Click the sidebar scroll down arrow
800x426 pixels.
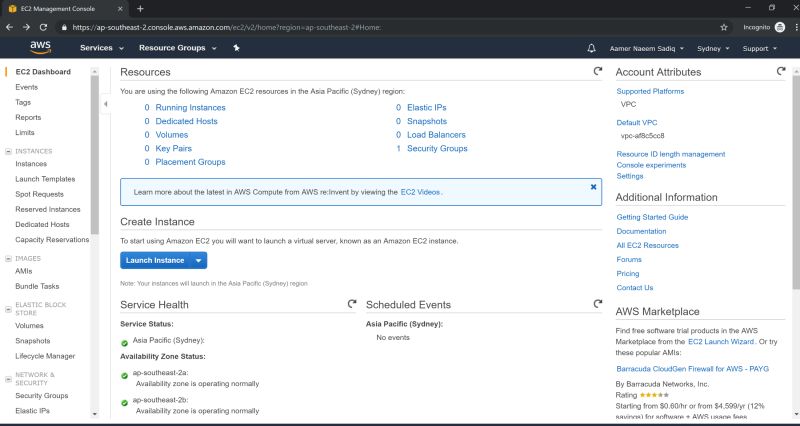pos(94,414)
